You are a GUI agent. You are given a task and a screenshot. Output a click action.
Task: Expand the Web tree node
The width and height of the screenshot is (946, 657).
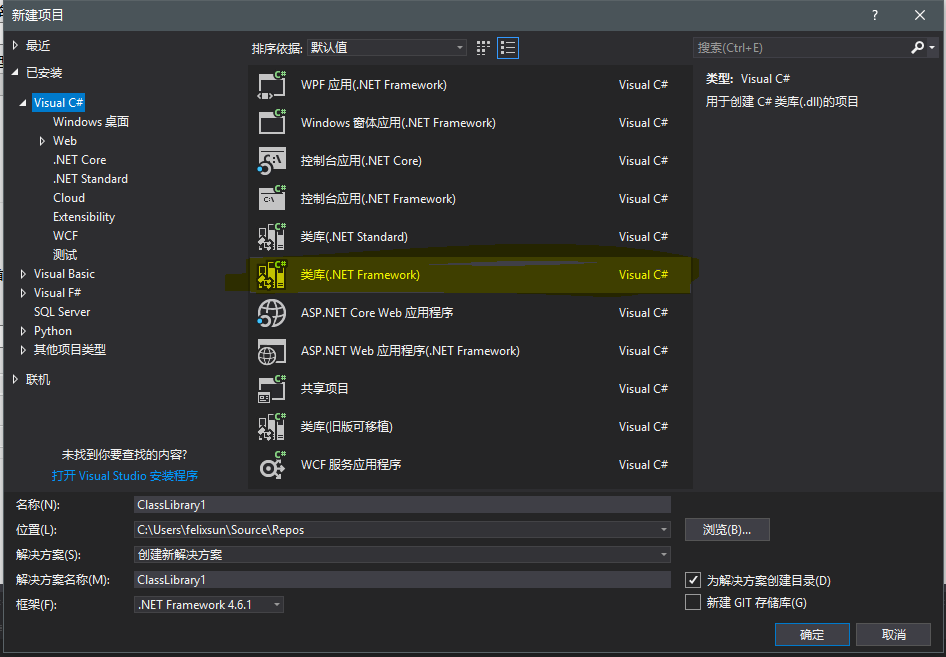click(x=42, y=141)
